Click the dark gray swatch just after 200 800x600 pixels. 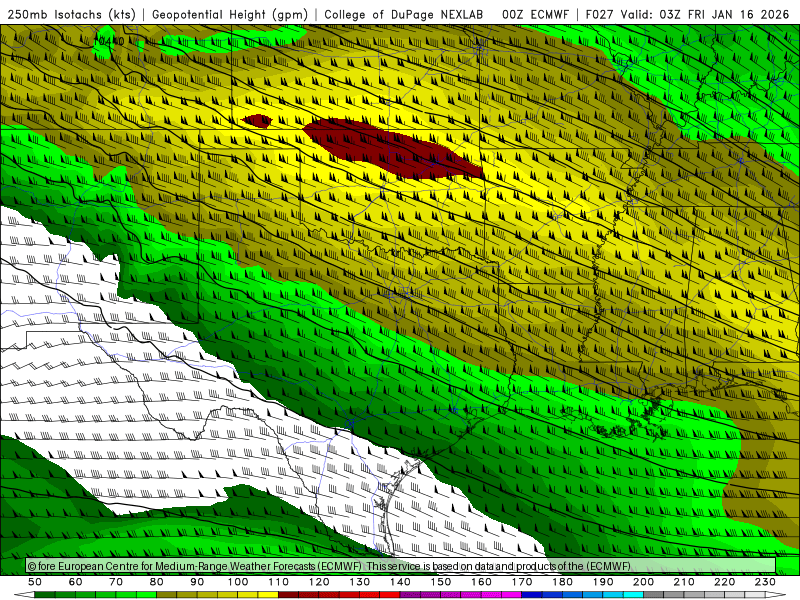tap(654, 595)
